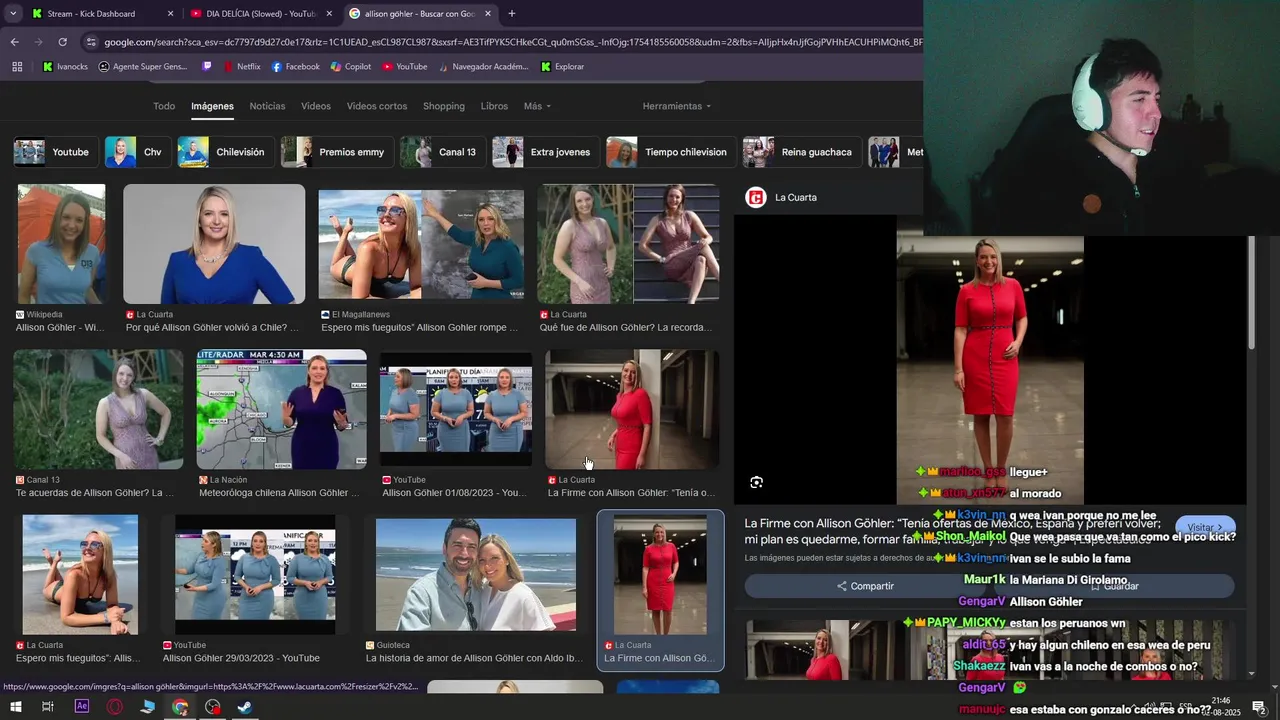The image size is (1280, 720).
Task: Select the Noticias search tab
Action: 267,106
